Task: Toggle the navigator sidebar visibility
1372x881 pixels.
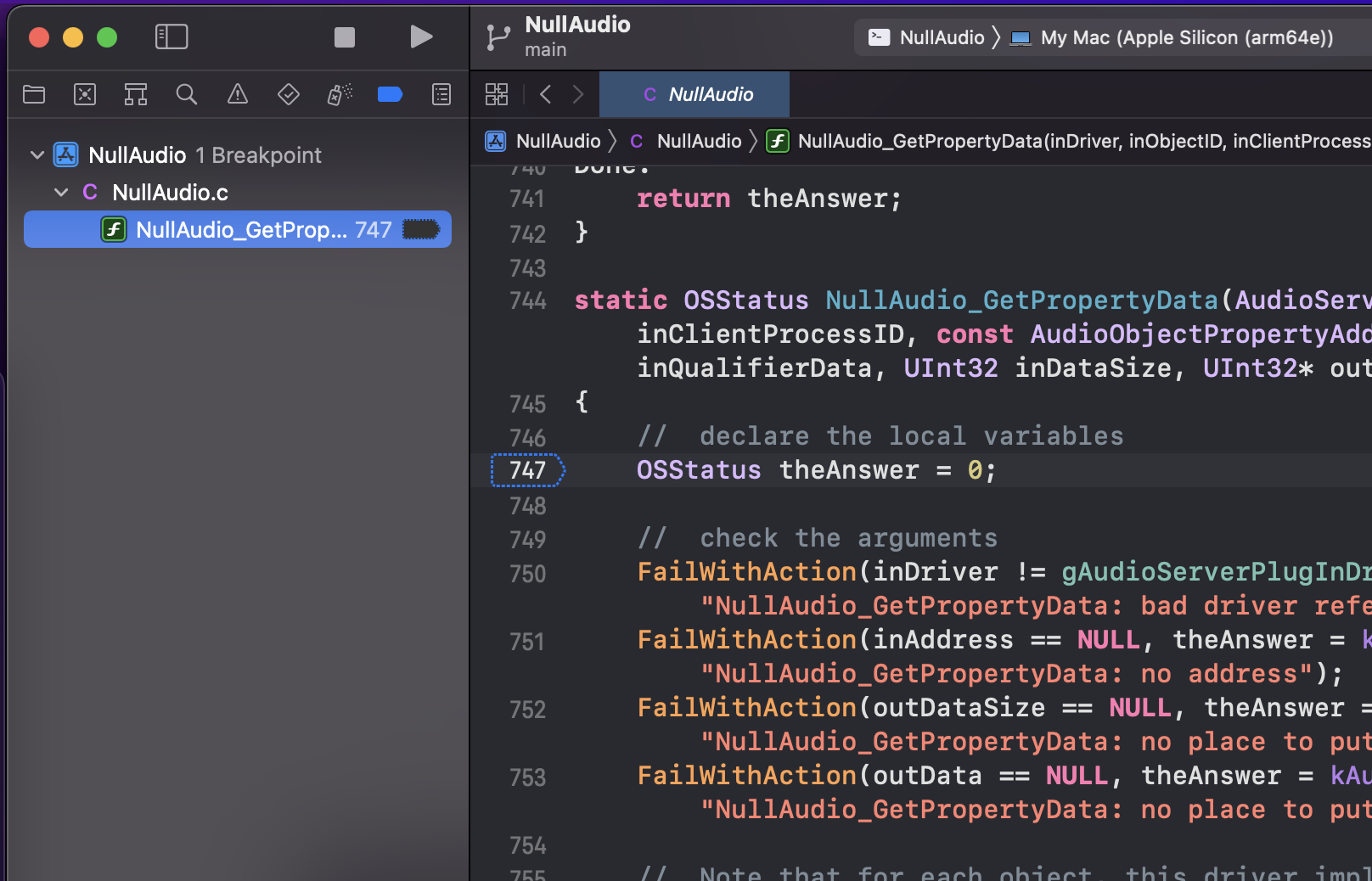Action: 171,36
